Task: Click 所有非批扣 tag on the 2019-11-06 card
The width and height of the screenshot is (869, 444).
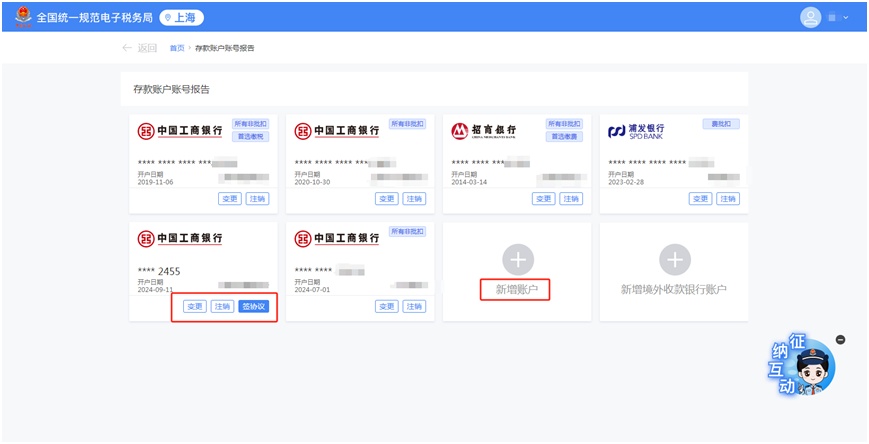Action: pos(250,124)
